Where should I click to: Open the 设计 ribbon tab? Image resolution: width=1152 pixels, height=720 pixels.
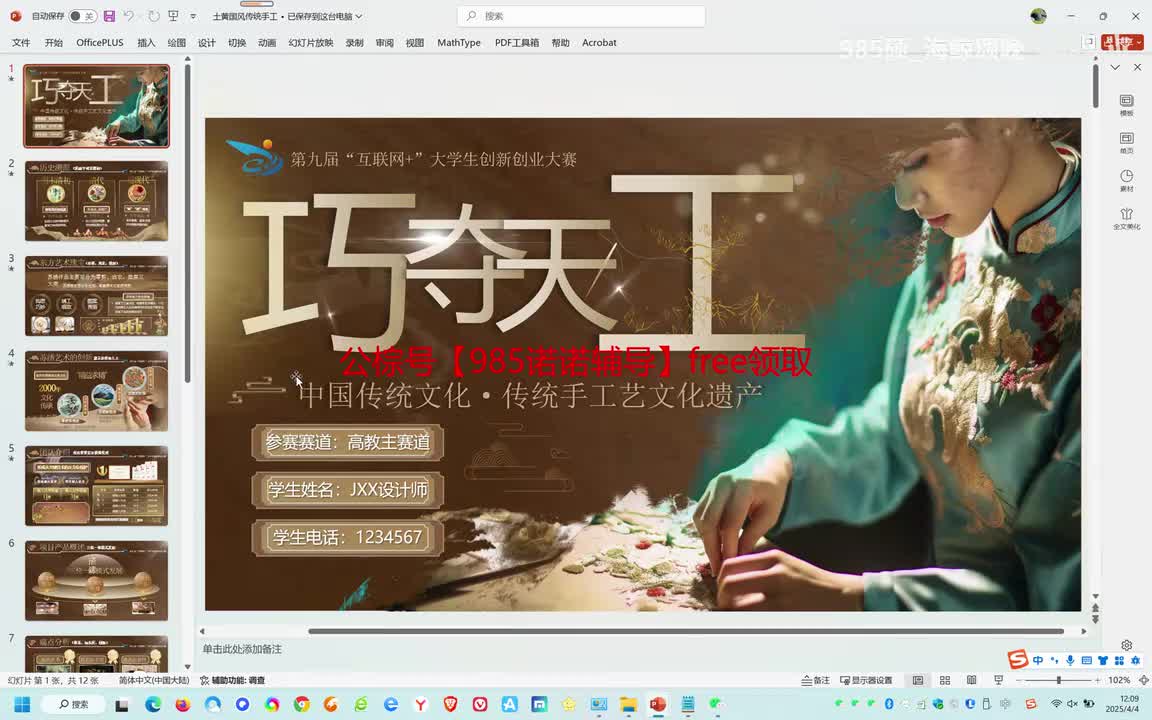pyautogui.click(x=206, y=43)
